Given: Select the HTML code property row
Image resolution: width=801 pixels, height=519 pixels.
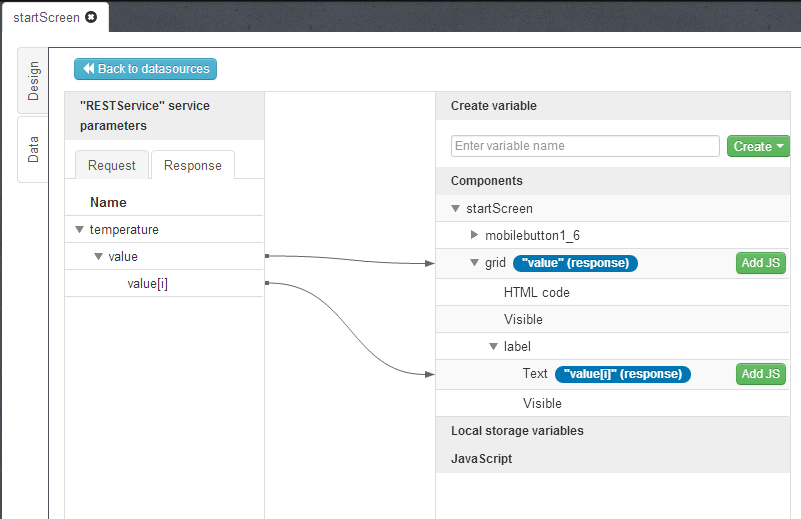Looking at the screenshot, I should tap(537, 293).
